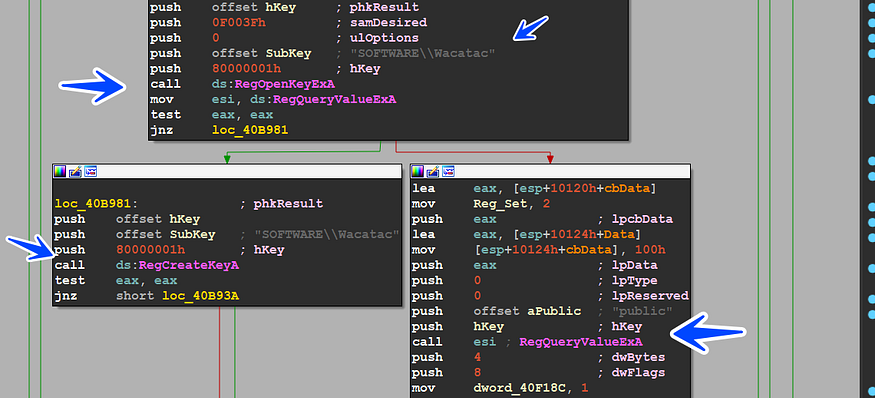Select the Reg_Set variable name
875x398 pixels.
point(500,204)
